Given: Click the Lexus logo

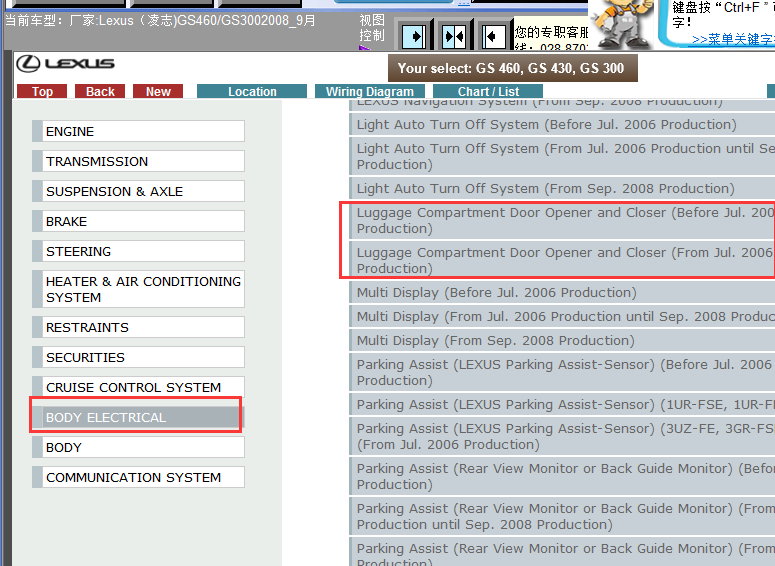Looking at the screenshot, I should 65,63.
